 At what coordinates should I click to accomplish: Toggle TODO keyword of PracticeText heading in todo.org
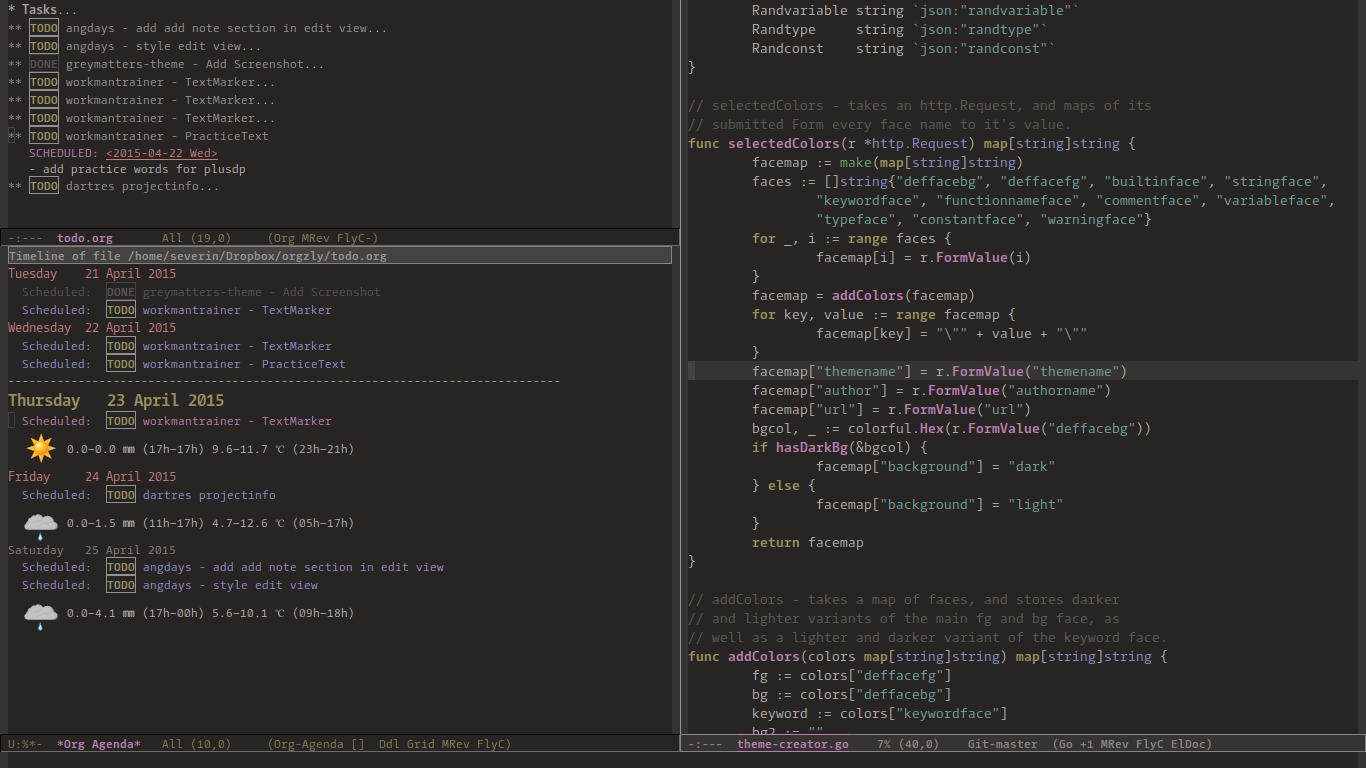click(x=44, y=136)
